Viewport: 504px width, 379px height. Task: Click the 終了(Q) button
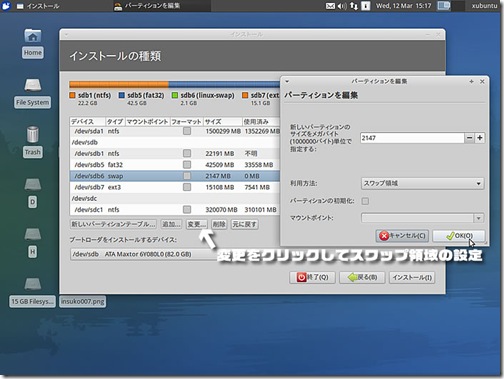coord(312,277)
